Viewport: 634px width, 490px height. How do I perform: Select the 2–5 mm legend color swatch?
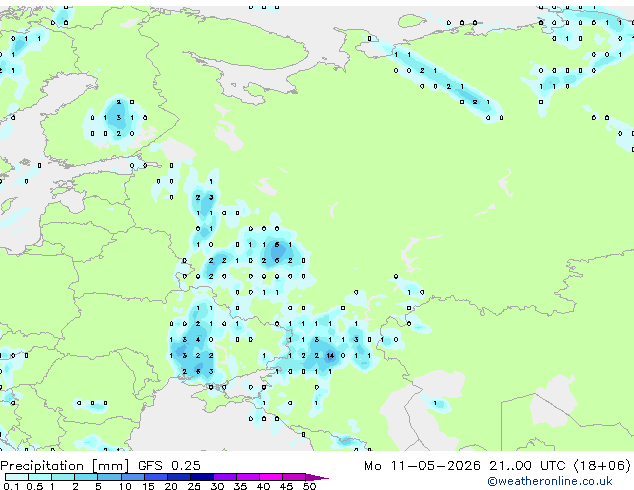tap(86, 477)
